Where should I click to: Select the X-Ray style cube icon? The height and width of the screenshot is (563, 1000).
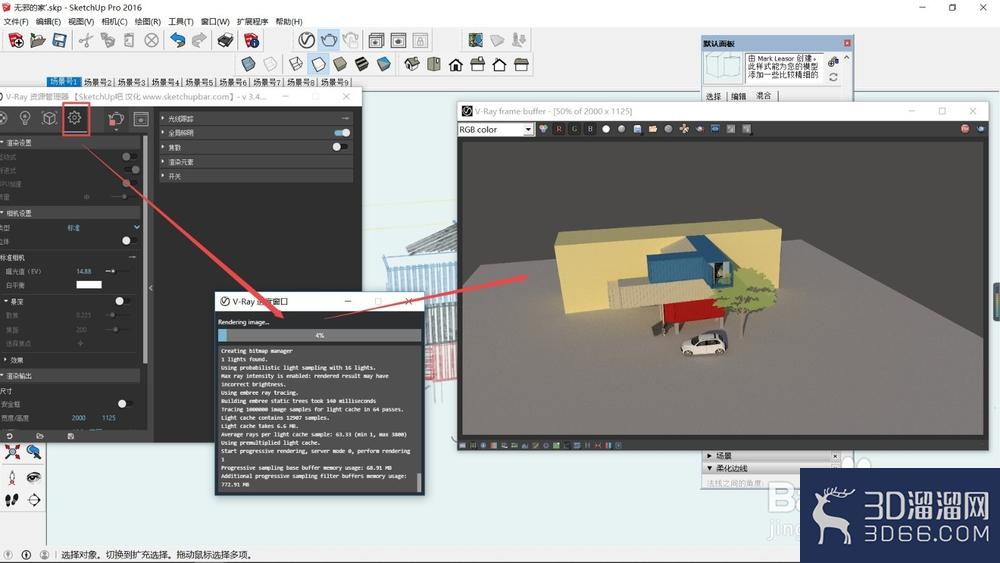(x=248, y=64)
